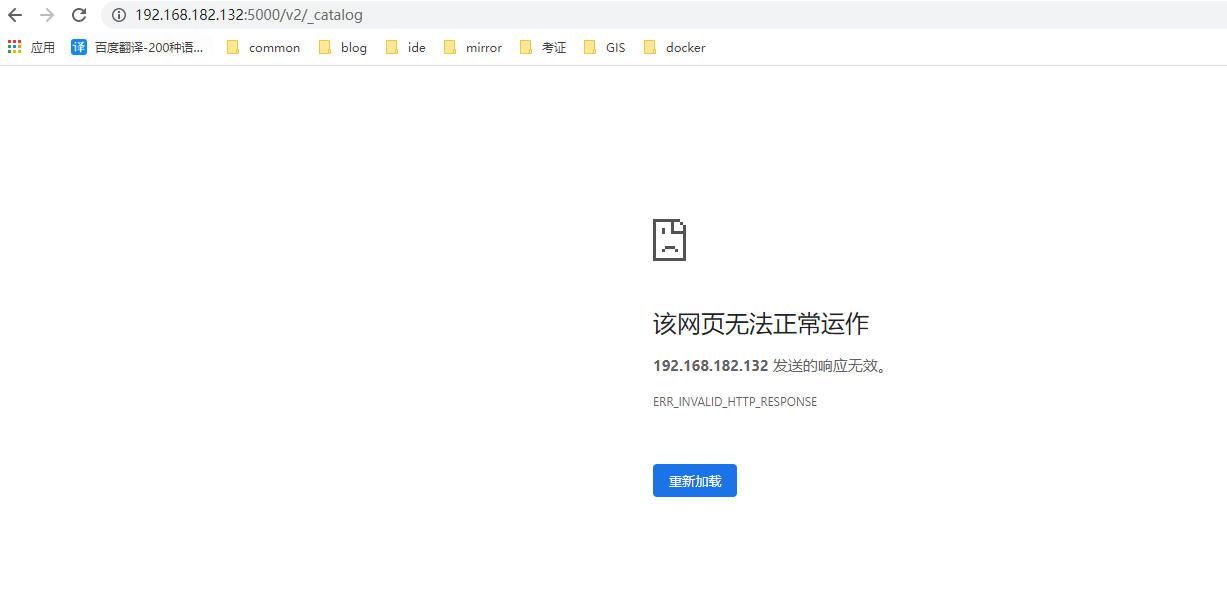The height and width of the screenshot is (596, 1227).
Task: Open the blog bookmarks folder
Action: (x=344, y=46)
